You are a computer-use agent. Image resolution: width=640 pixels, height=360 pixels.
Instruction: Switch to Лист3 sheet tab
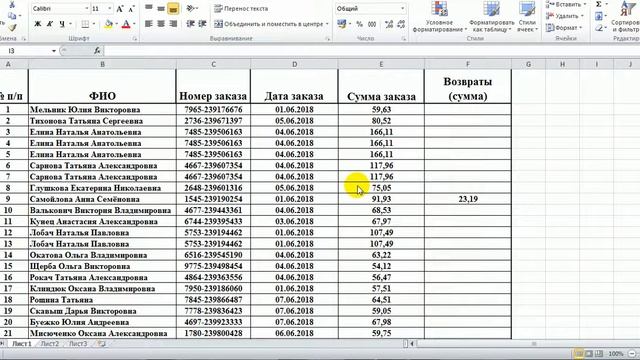[78, 344]
